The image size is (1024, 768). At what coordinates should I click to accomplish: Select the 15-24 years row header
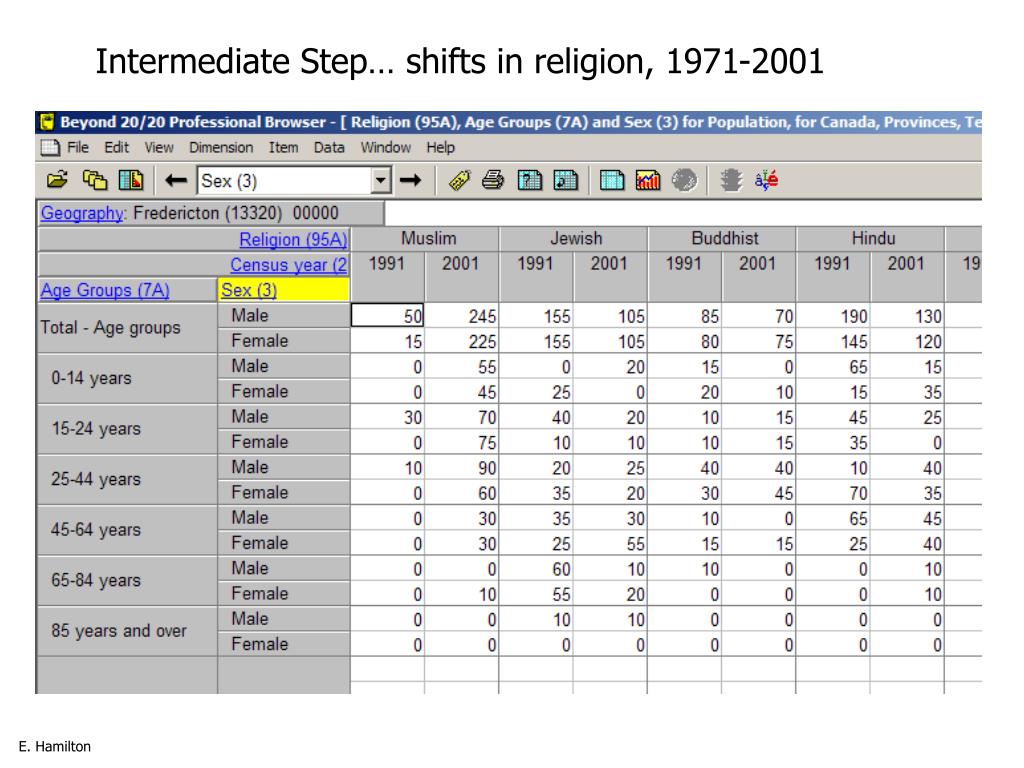tap(127, 429)
